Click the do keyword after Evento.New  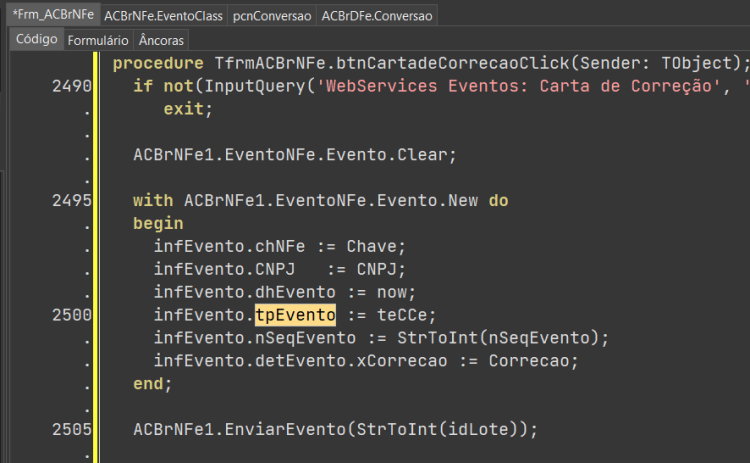point(498,200)
